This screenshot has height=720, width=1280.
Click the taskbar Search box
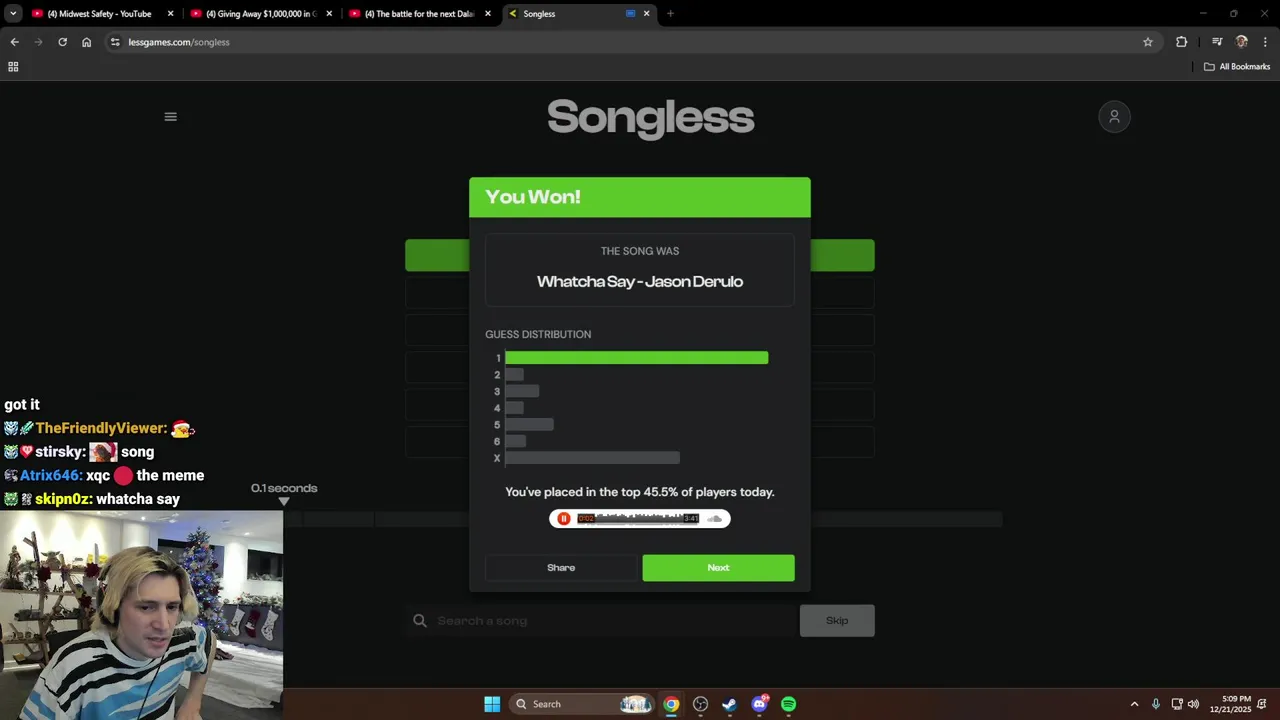tap(583, 704)
